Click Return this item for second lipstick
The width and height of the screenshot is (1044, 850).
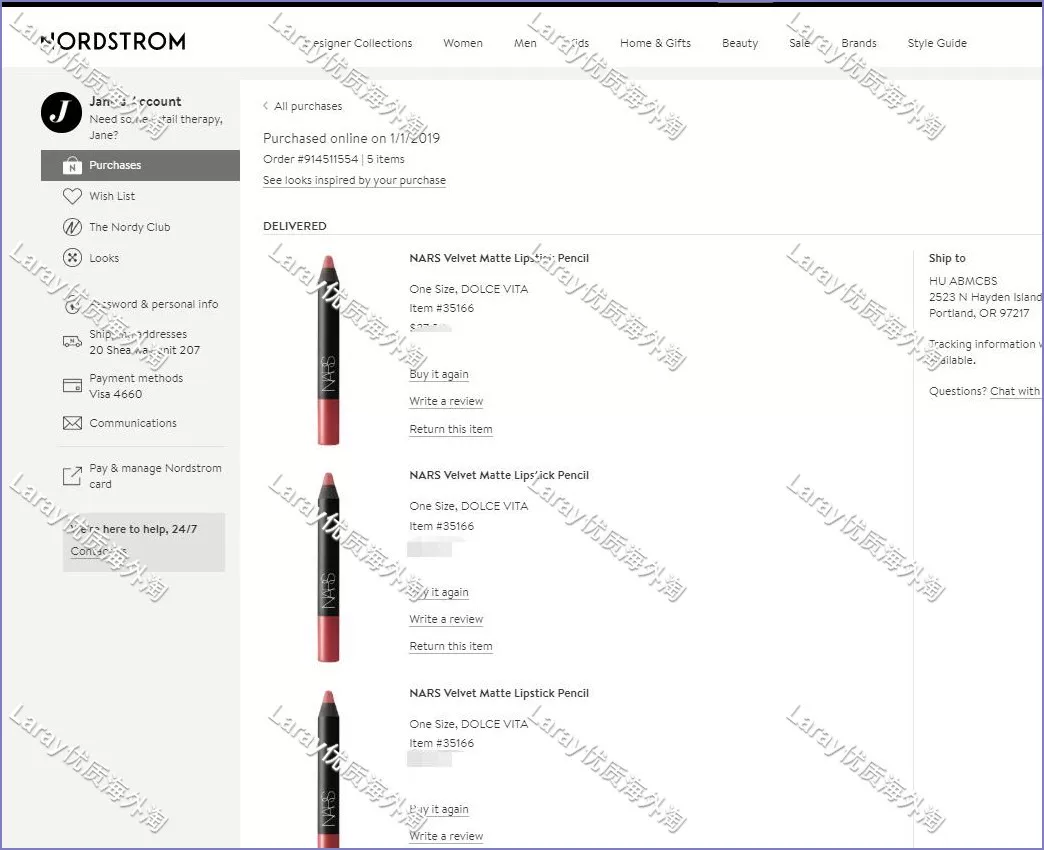(x=451, y=646)
